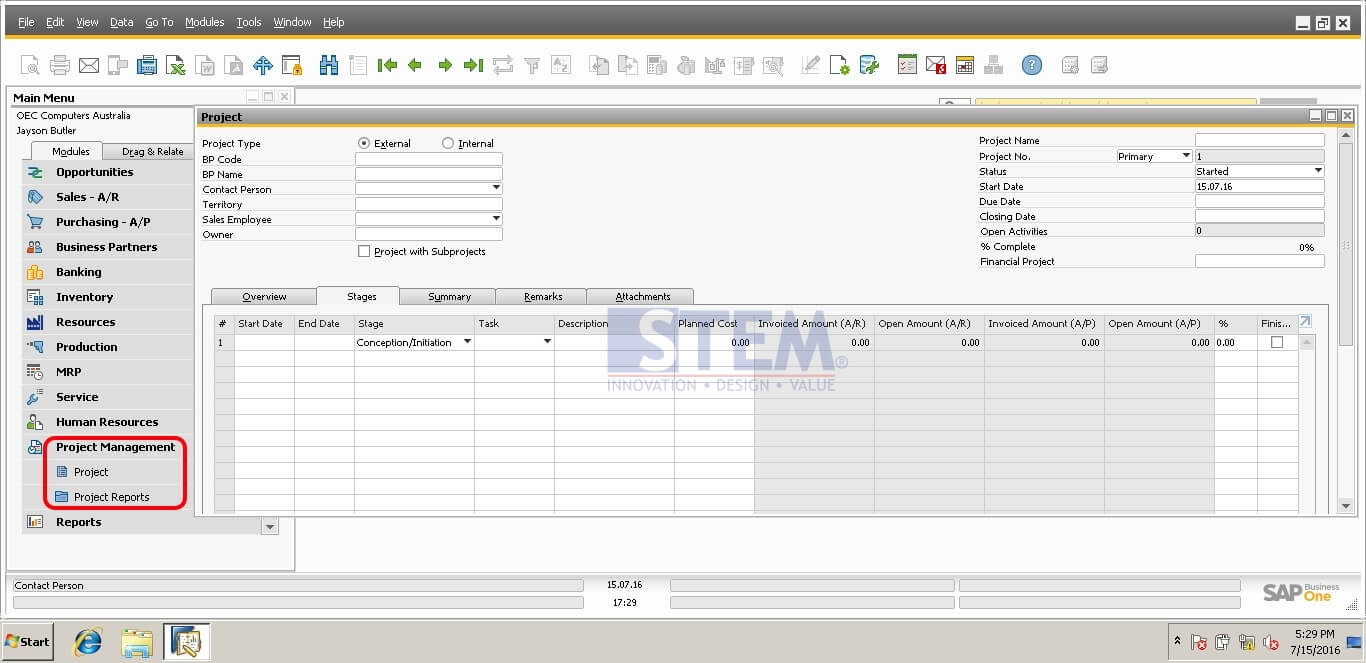
Task: Open the Tools menu
Action: 249,22
